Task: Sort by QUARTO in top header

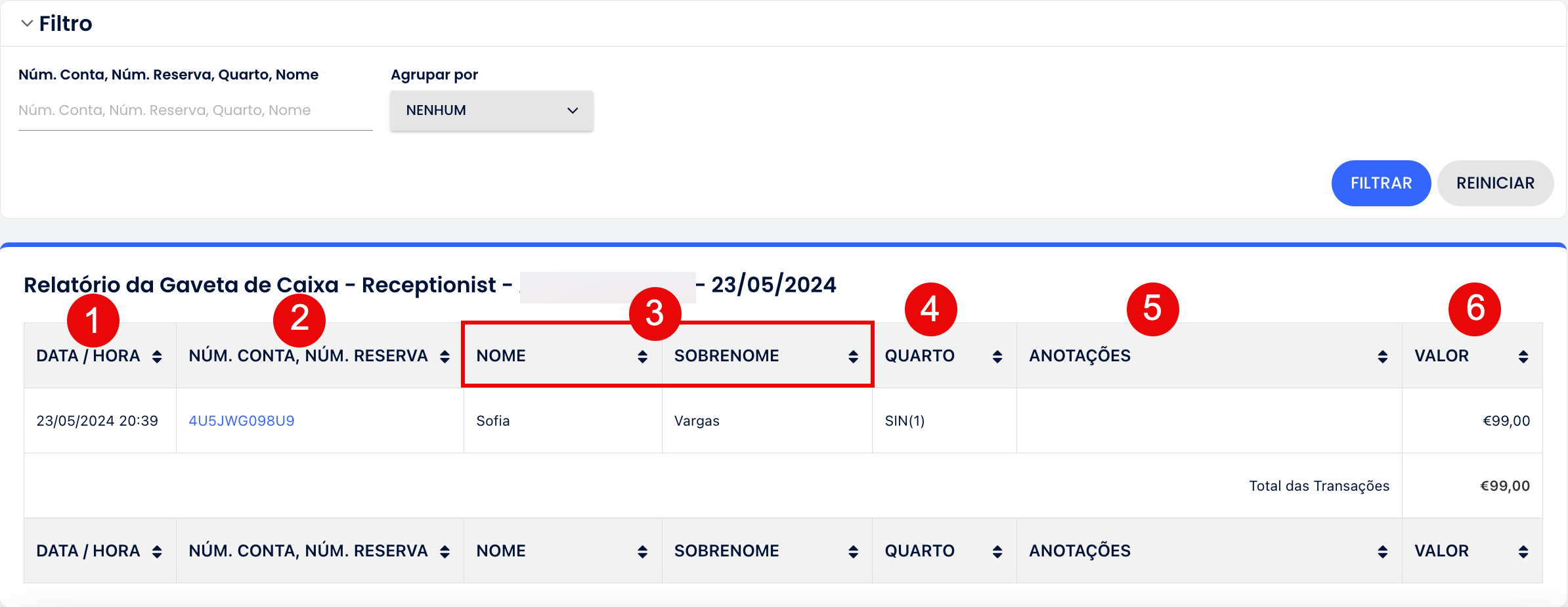Action: coord(944,355)
